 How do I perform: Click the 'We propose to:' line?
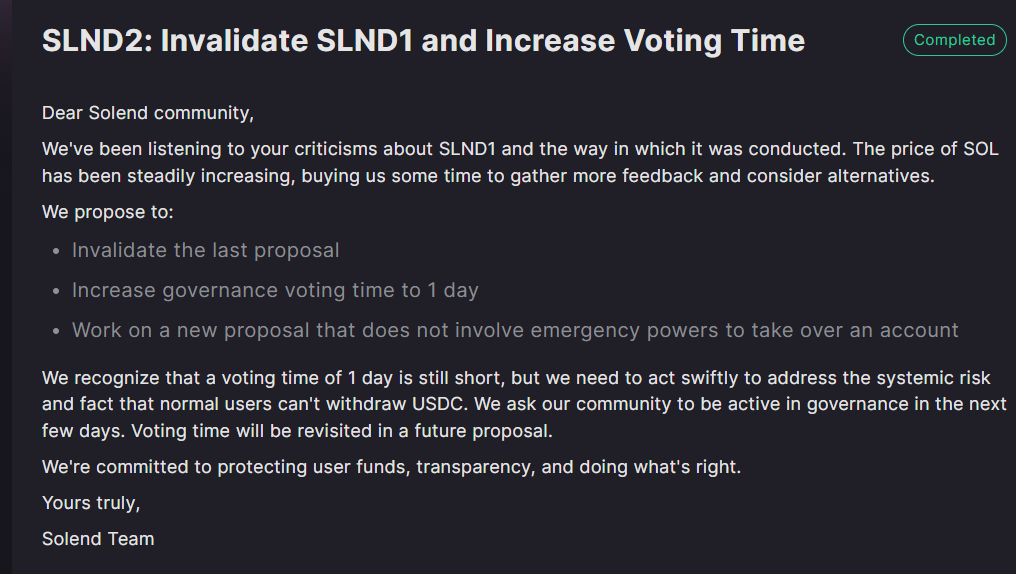(x=108, y=212)
